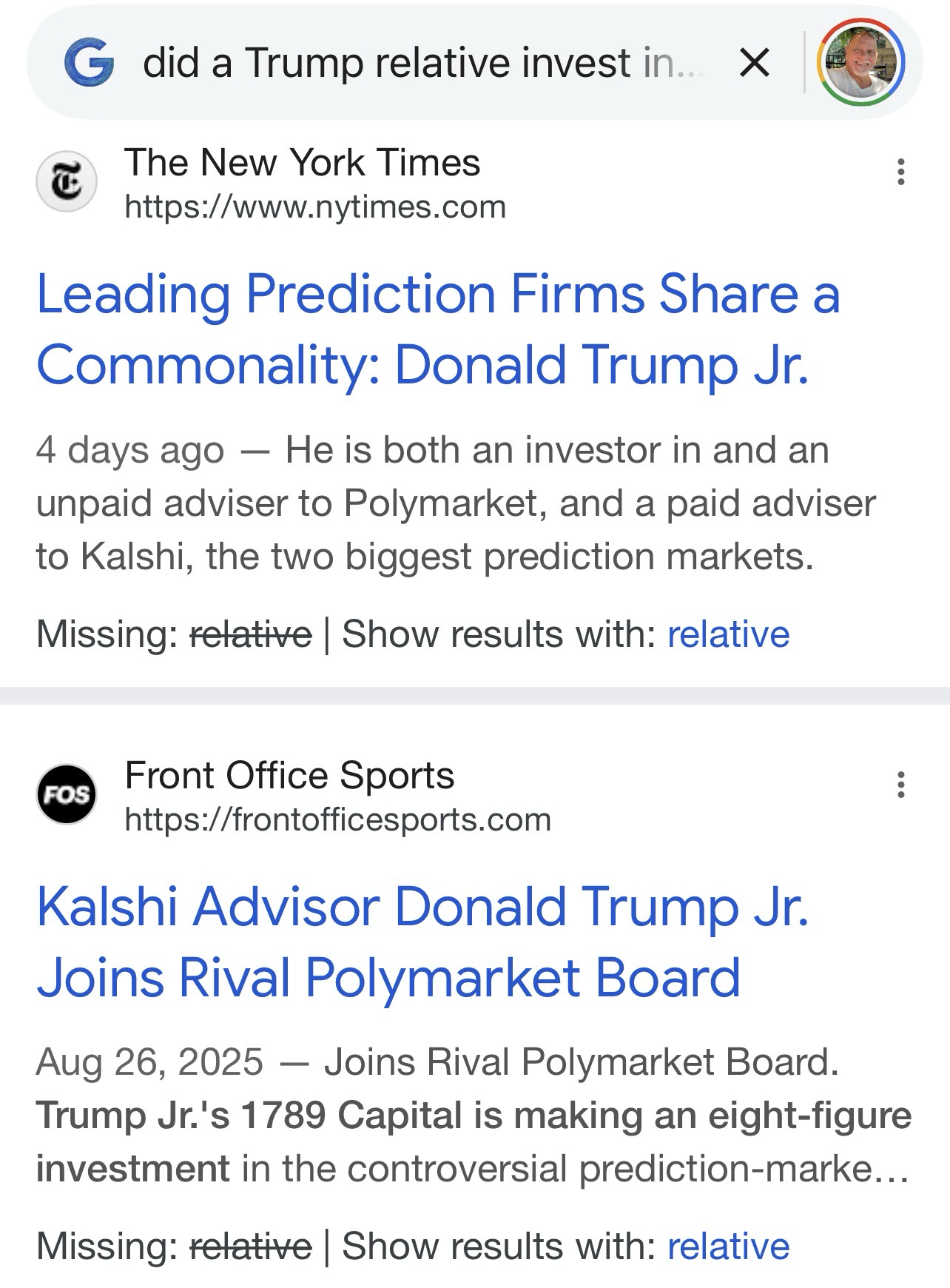This screenshot has width=950, height=1288.
Task: Click the "Aug 26, 2025" date text
Action: tap(149, 1061)
